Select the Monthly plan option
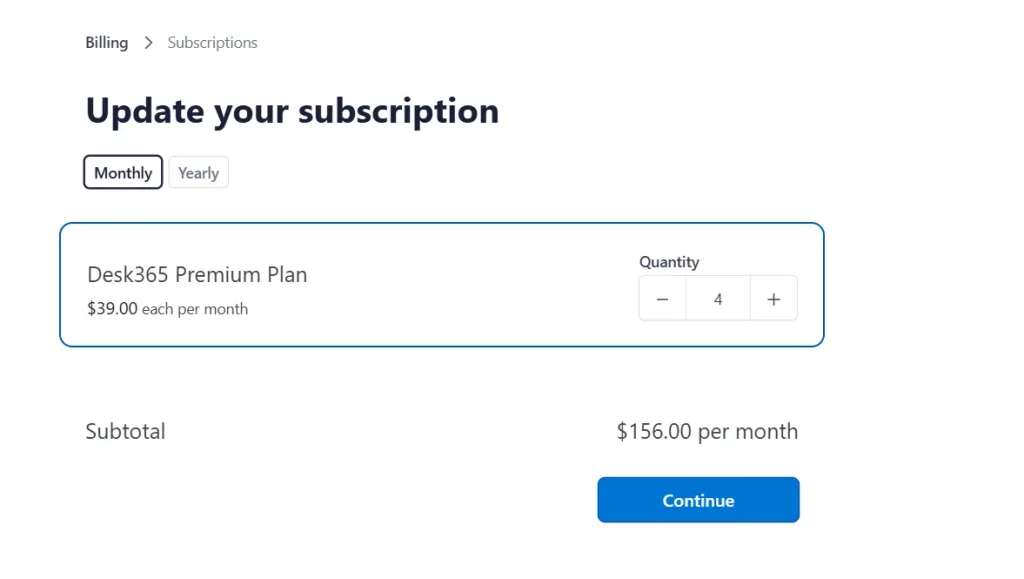This screenshot has height=579, width=1024. [x=122, y=172]
